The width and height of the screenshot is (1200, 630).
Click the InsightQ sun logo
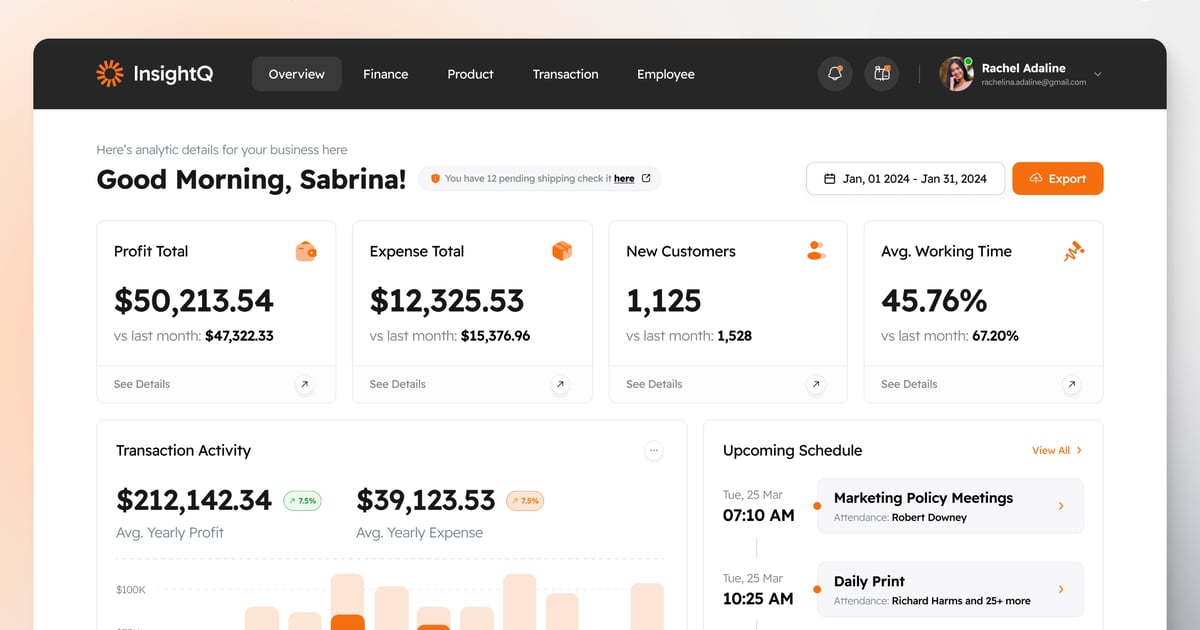(x=109, y=74)
